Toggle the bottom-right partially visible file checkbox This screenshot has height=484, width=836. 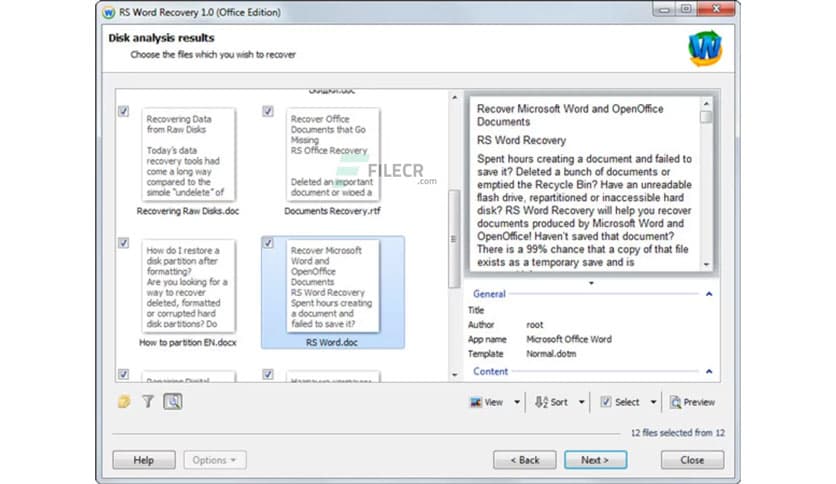tap(268, 374)
